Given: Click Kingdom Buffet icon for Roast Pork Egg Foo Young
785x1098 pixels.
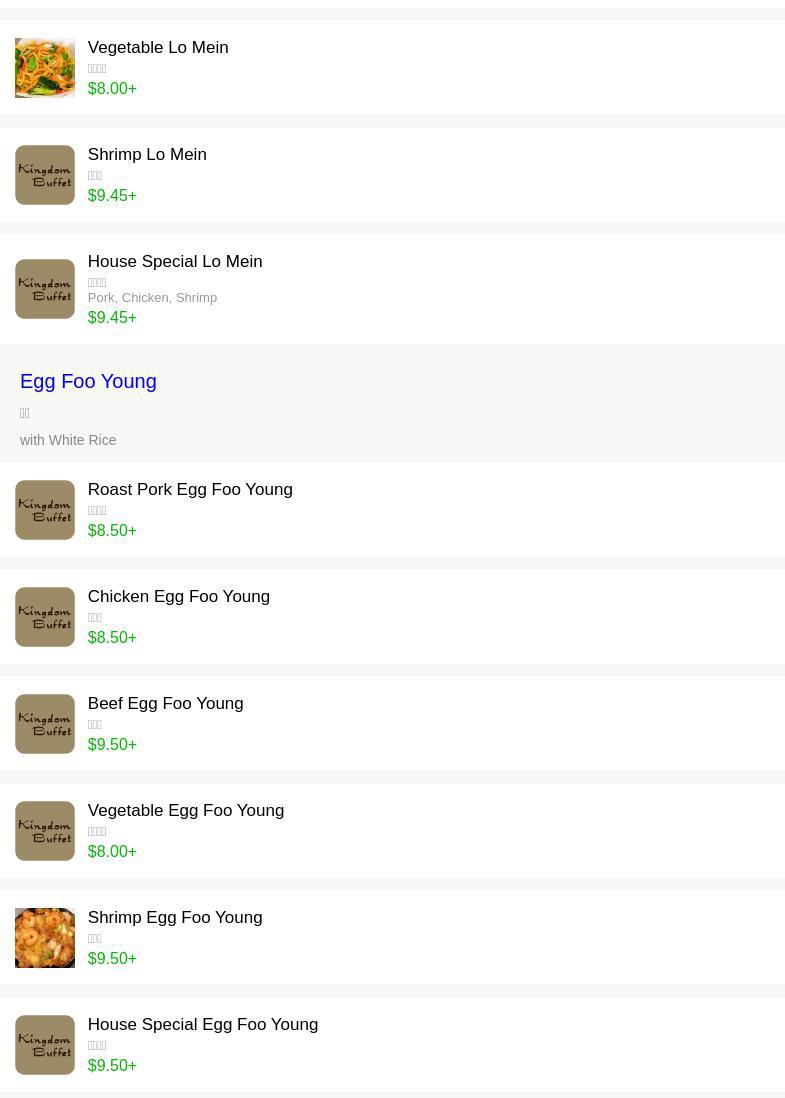Looking at the screenshot, I should pos(45,510).
